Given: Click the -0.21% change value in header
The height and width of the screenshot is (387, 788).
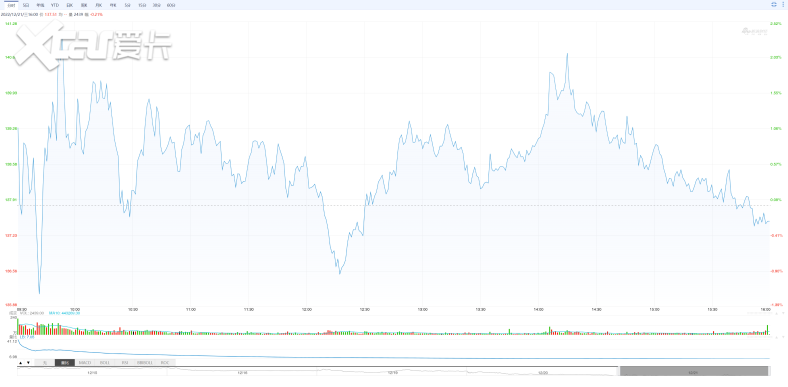Looking at the screenshot, I should 97,15.
